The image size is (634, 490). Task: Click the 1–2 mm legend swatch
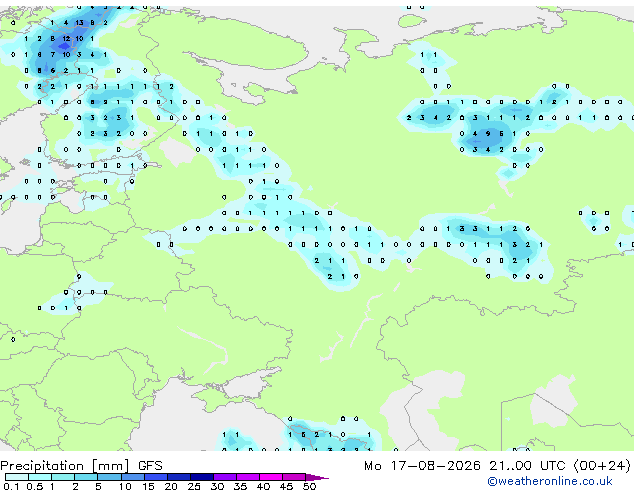click(63, 477)
